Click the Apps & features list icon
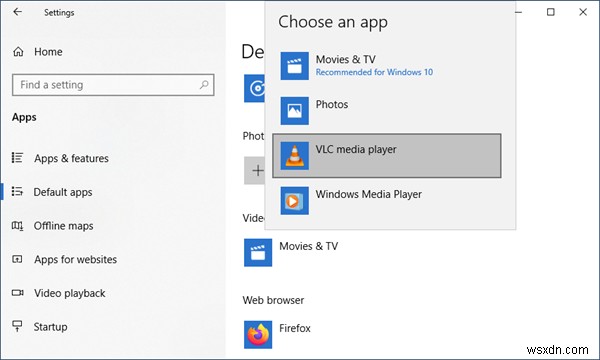The height and width of the screenshot is (360, 600). [17, 157]
